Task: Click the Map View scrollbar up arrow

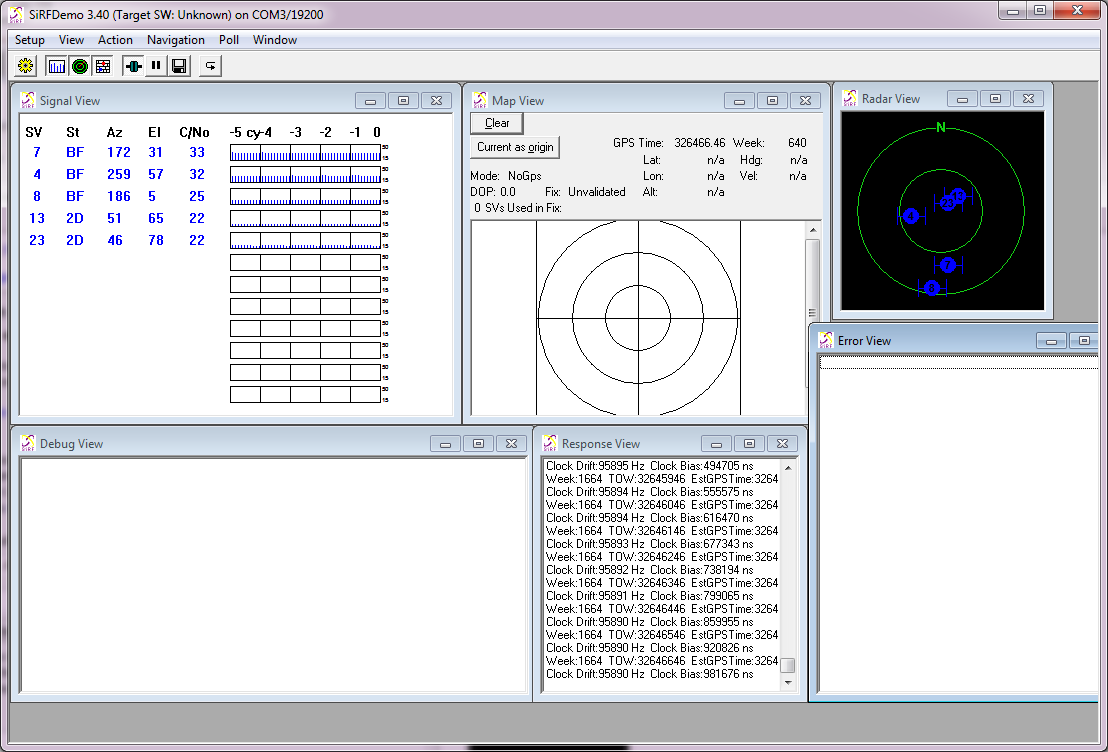Action: (813, 230)
